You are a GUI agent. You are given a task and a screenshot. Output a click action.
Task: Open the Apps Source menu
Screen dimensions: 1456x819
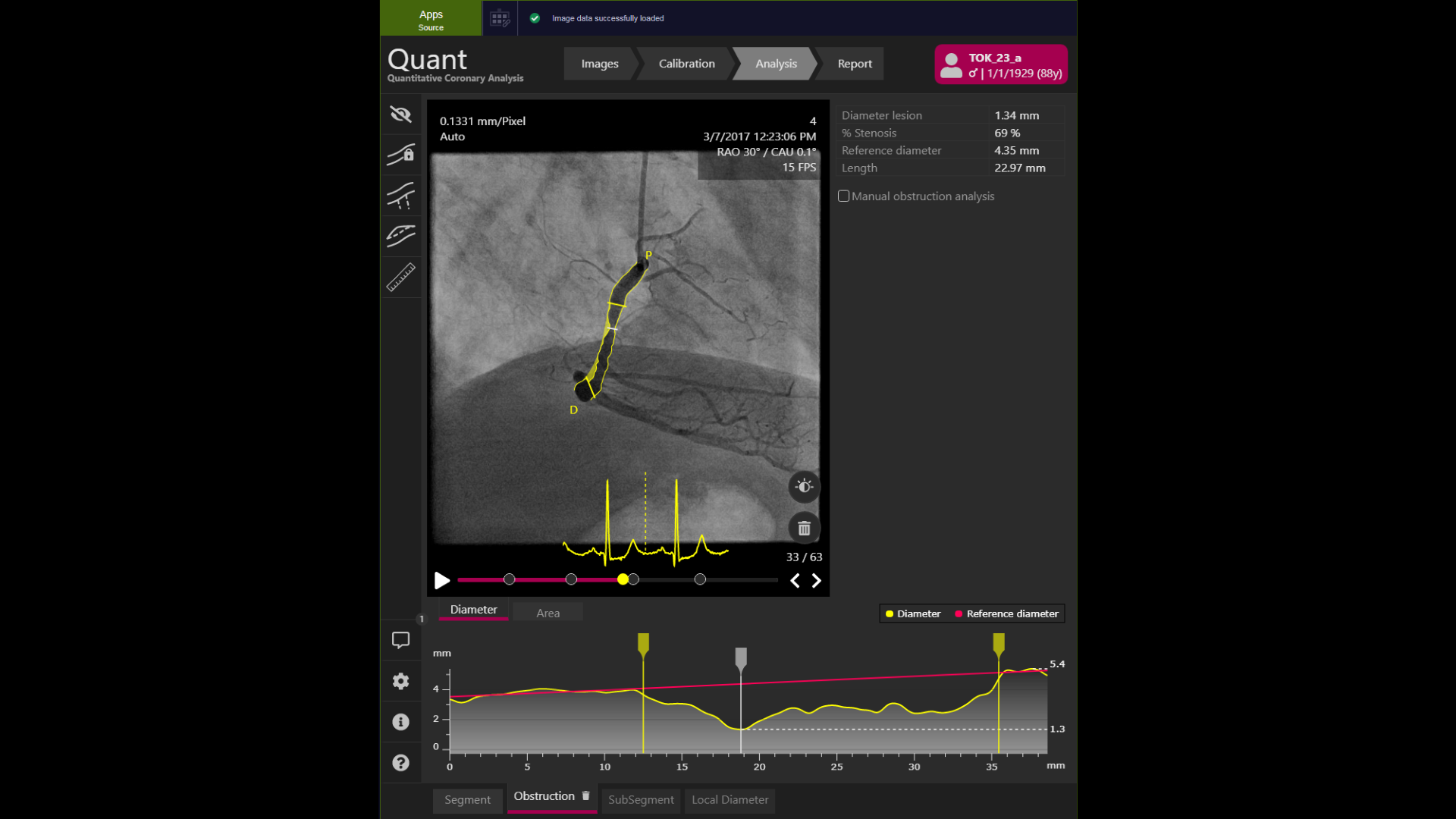pyautogui.click(x=430, y=17)
